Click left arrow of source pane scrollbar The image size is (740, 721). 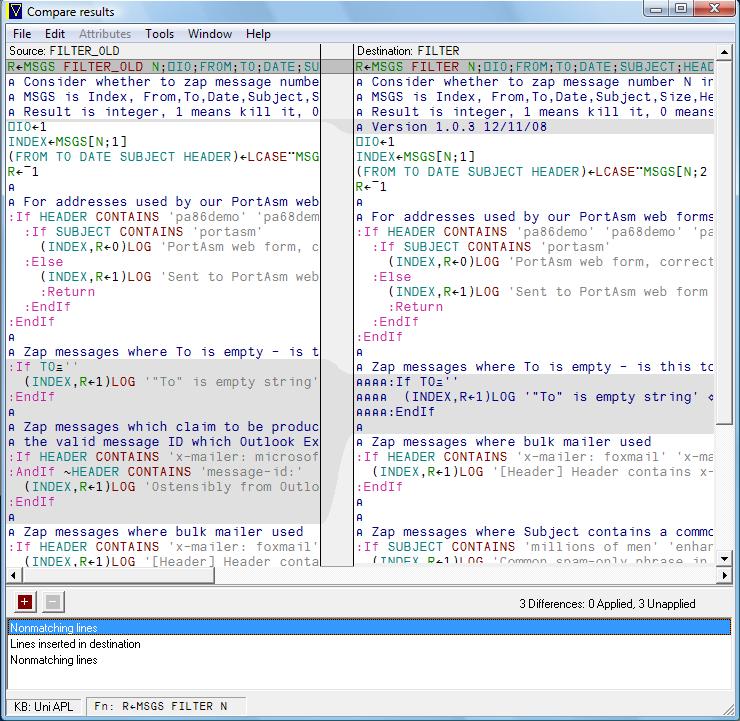(x=14, y=575)
